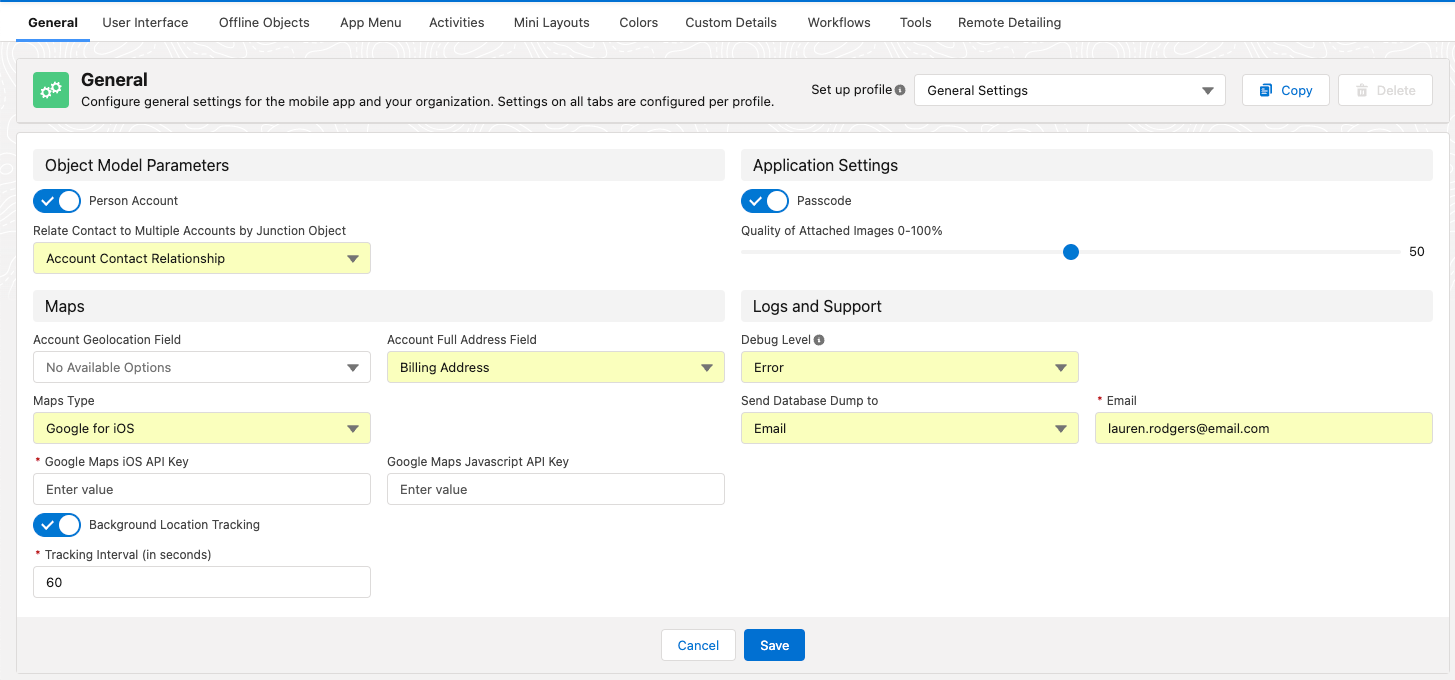
Task: Open the Send Database Dump to dropdown
Action: pos(909,428)
